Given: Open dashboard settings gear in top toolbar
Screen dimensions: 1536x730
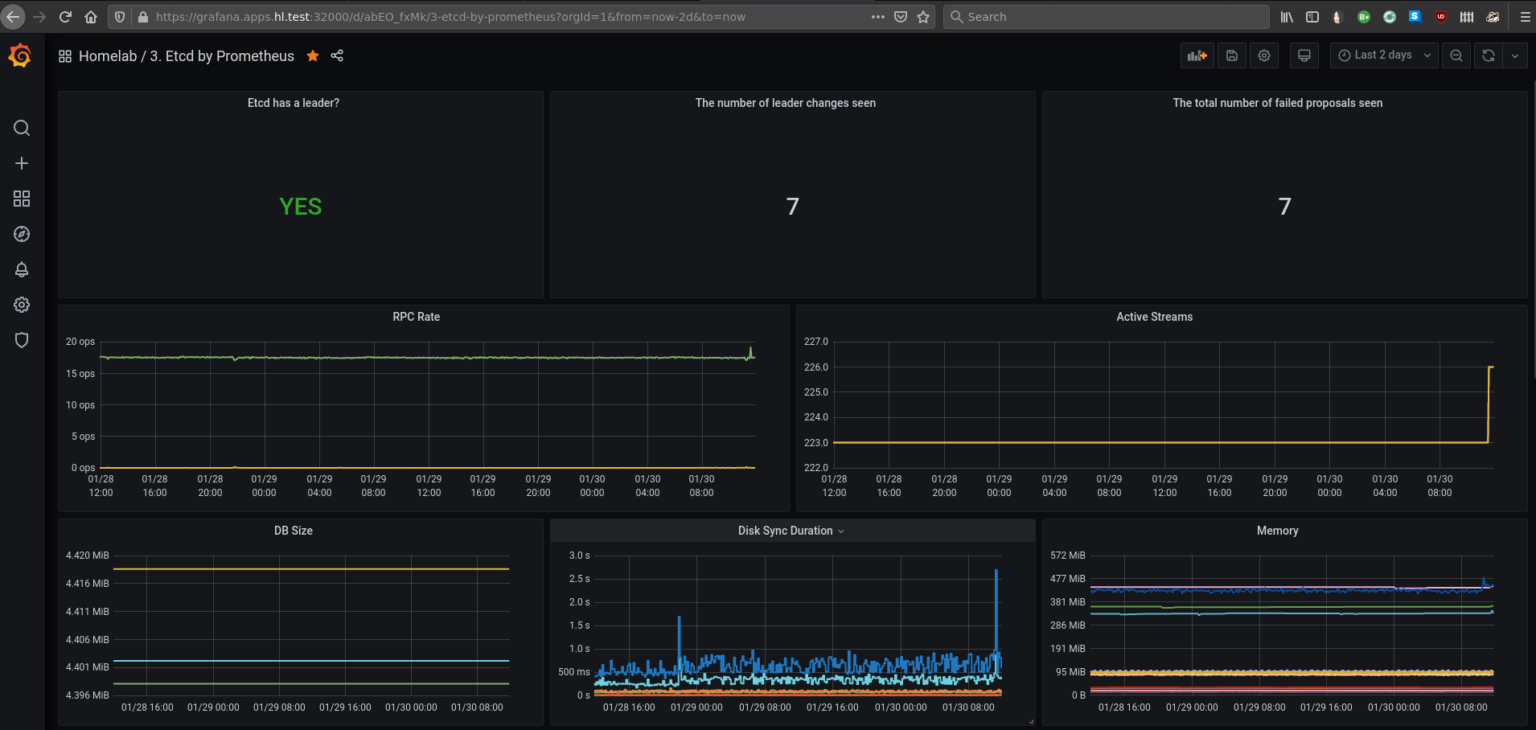Looking at the screenshot, I should (1264, 55).
